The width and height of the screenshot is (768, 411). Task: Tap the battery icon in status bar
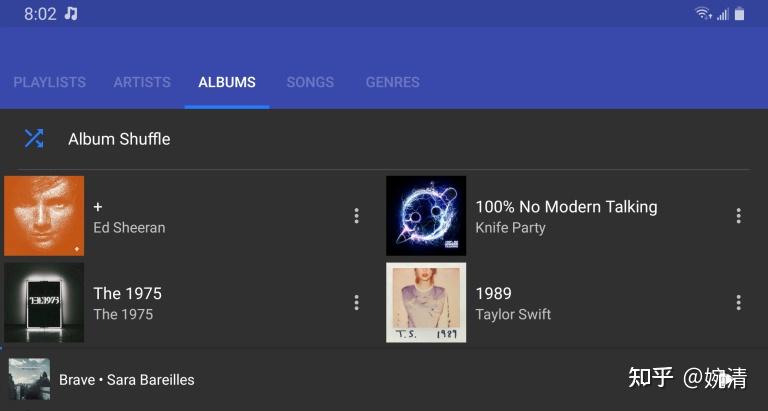pyautogui.click(x=740, y=14)
